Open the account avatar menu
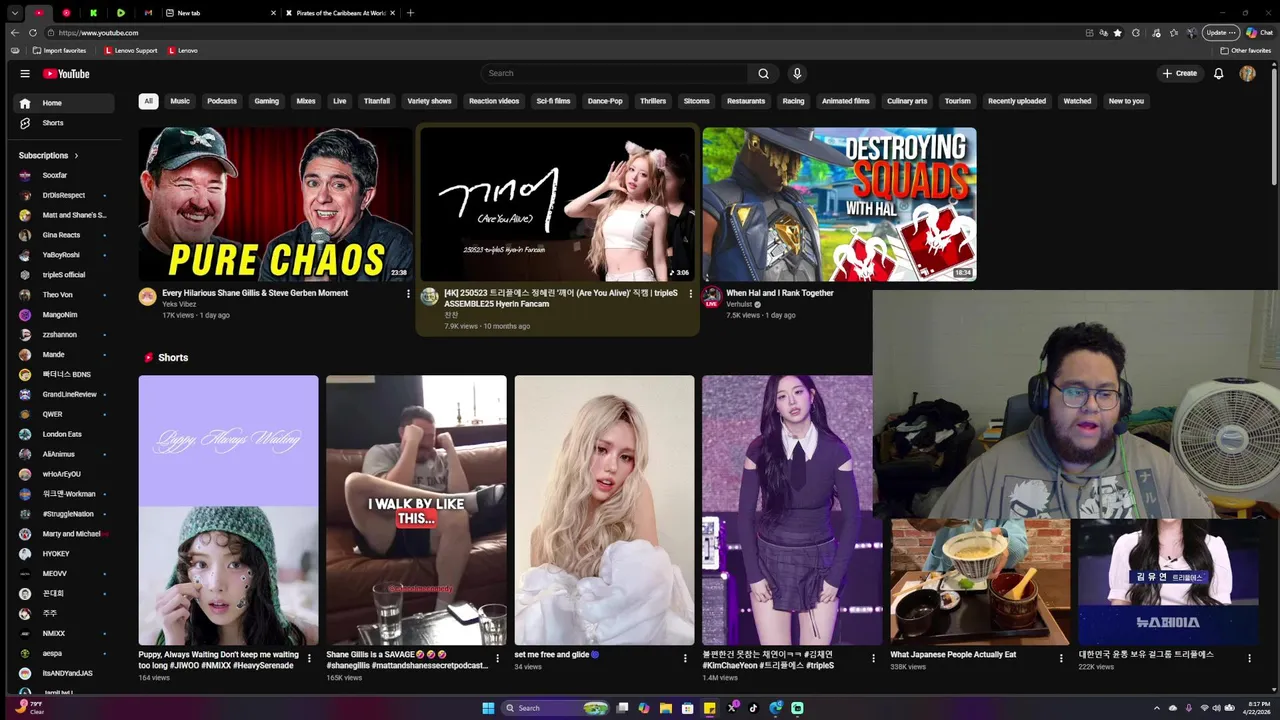The image size is (1280, 720). pyautogui.click(x=1247, y=73)
